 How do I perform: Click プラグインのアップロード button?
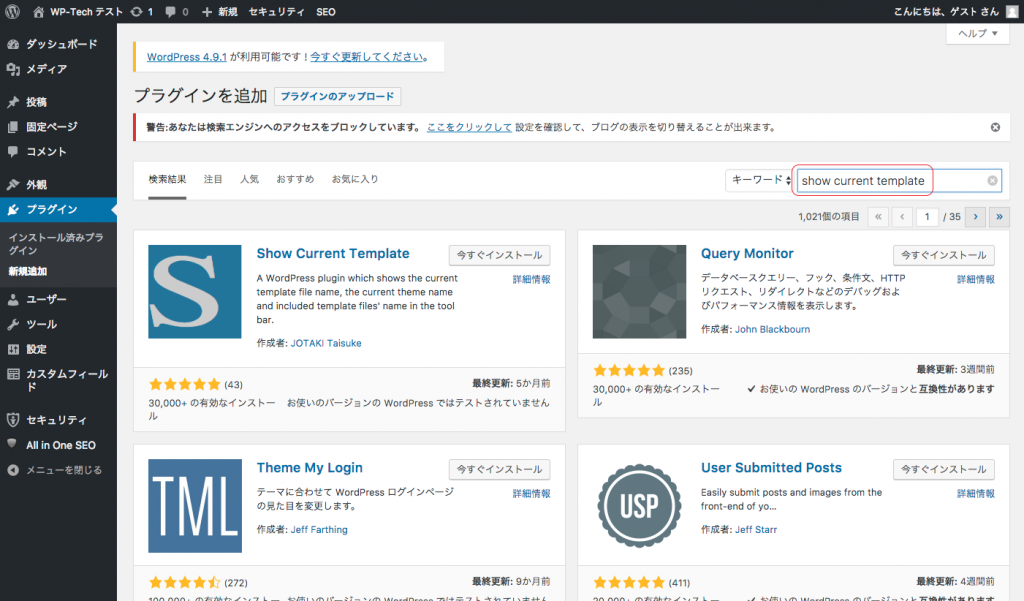coord(338,96)
